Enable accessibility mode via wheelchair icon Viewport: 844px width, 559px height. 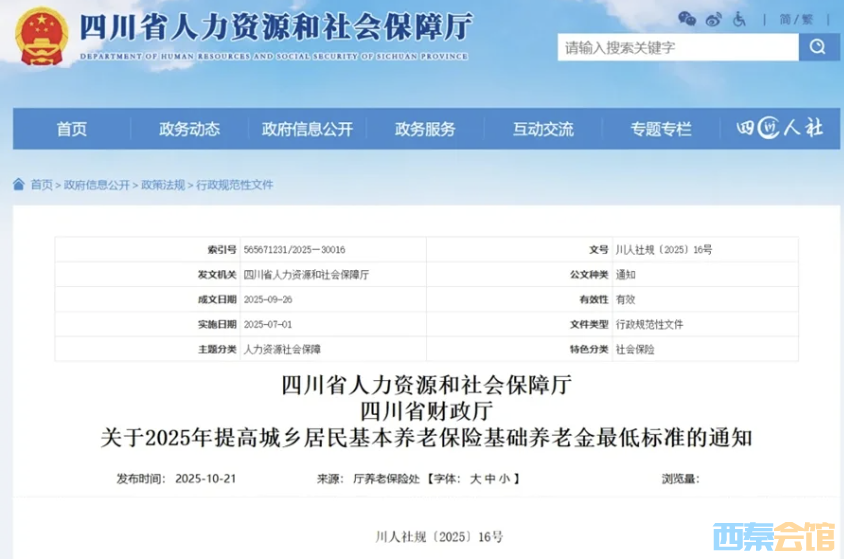(x=740, y=19)
